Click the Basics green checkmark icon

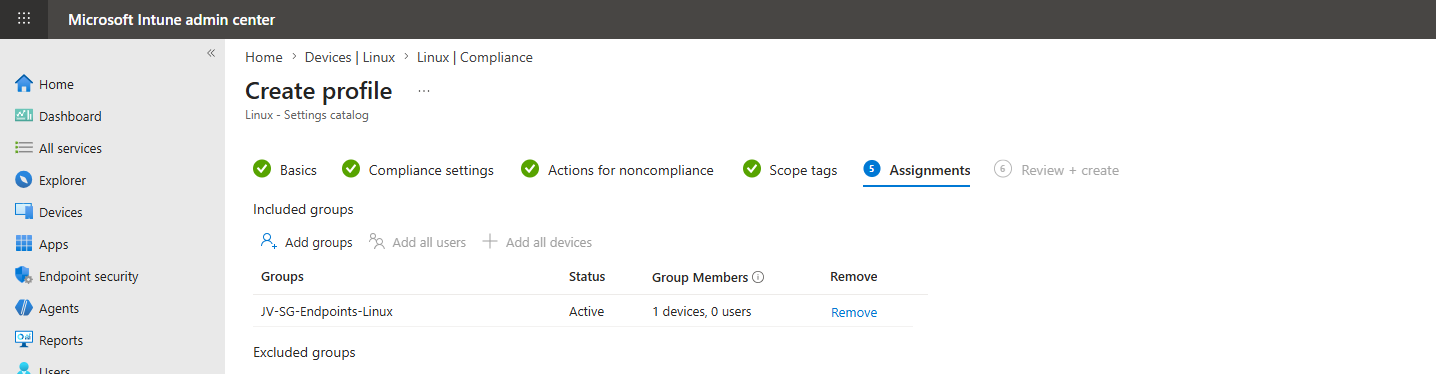(262, 169)
